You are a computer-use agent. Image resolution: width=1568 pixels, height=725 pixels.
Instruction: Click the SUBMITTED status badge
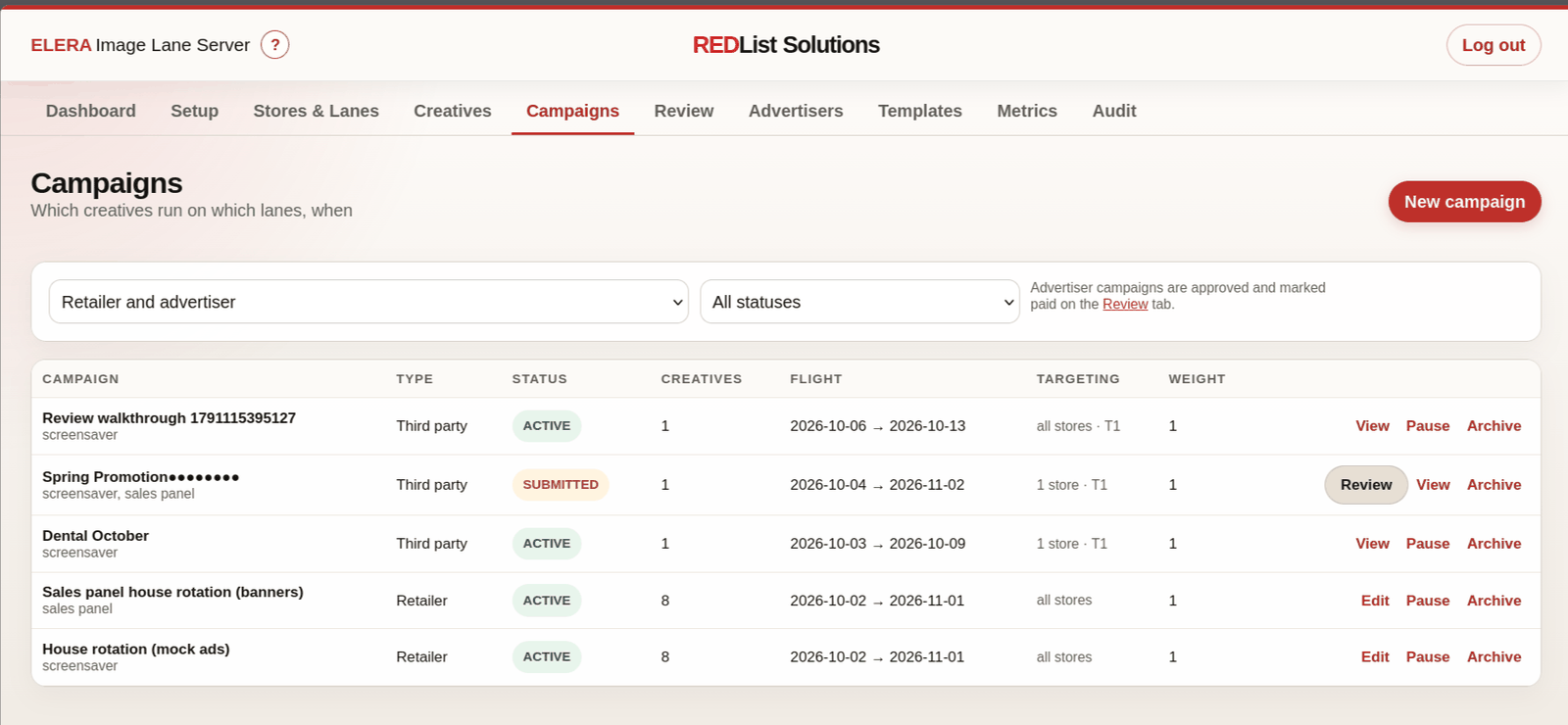[561, 485]
